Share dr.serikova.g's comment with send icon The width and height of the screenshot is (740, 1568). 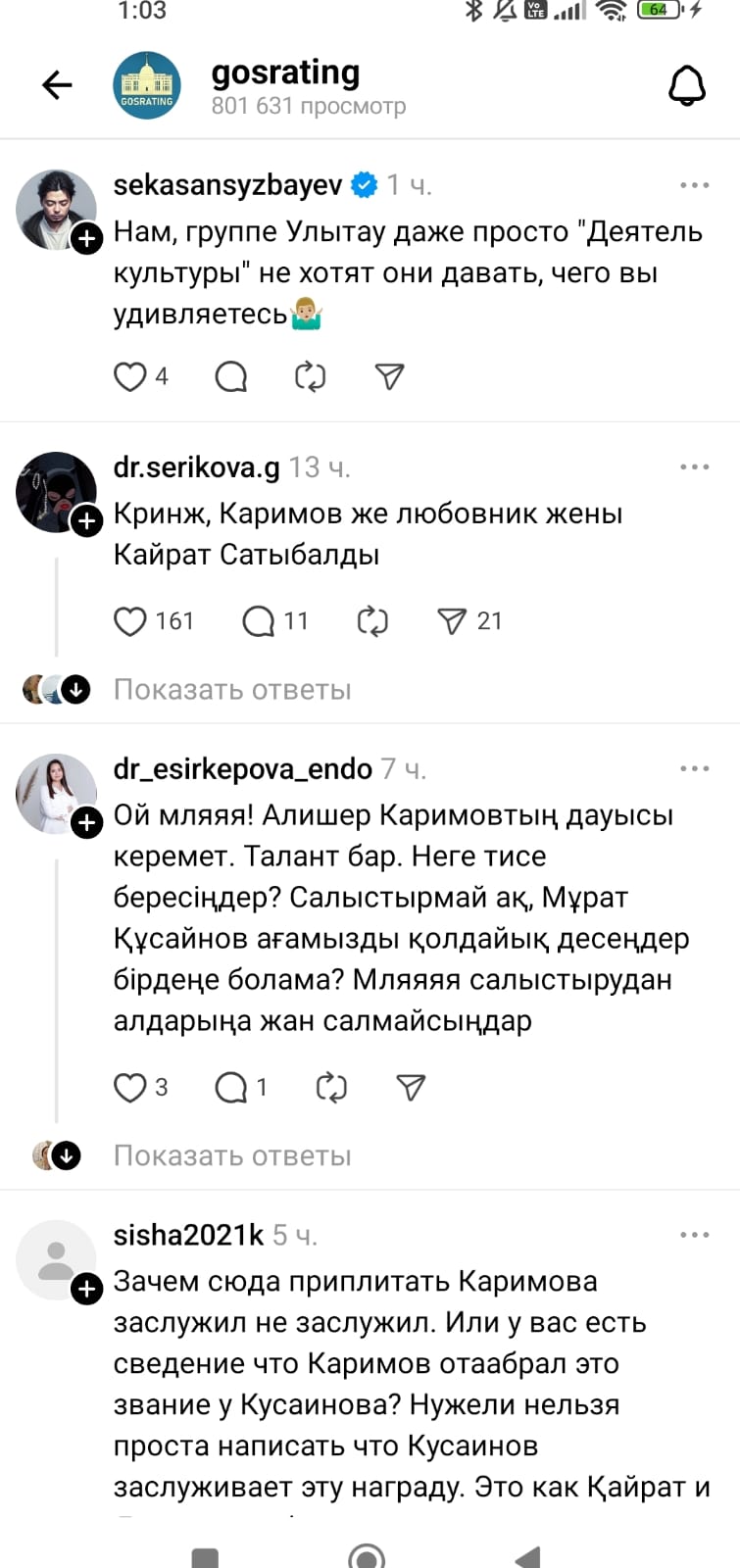pos(451,620)
